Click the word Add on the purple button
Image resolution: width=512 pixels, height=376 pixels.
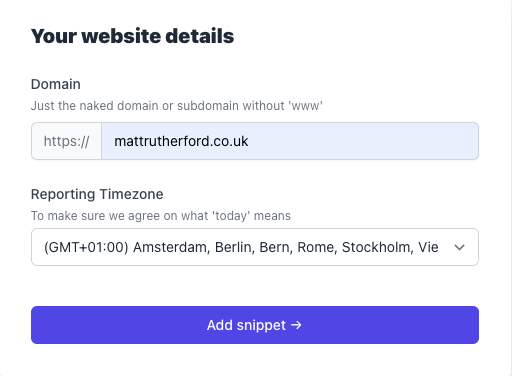pyautogui.click(x=220, y=325)
